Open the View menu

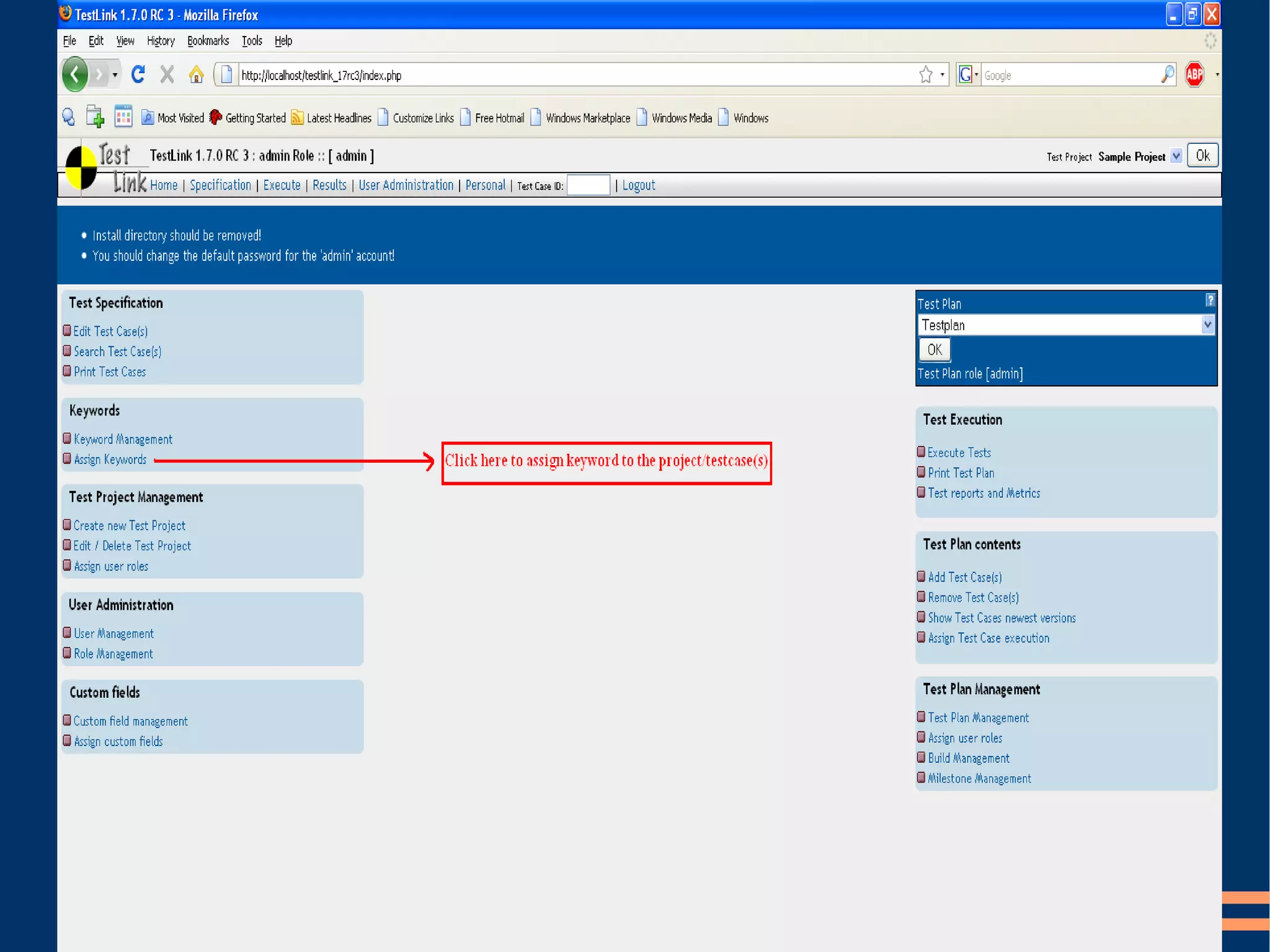(125, 41)
